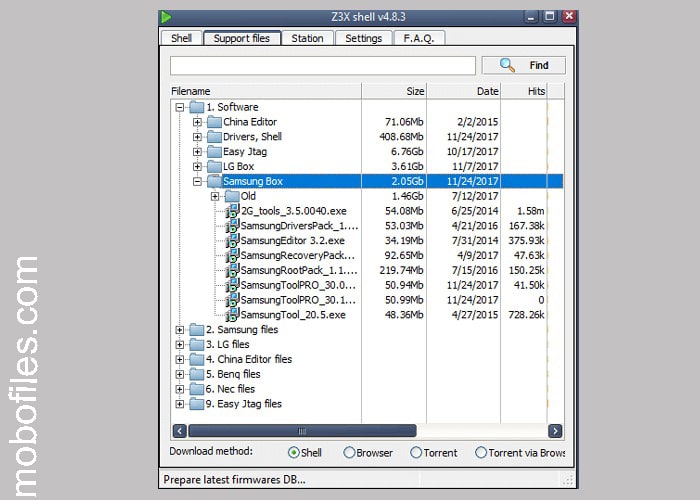Click the 6. Nec files folder icon
The width and height of the screenshot is (700, 500).
pos(197,389)
